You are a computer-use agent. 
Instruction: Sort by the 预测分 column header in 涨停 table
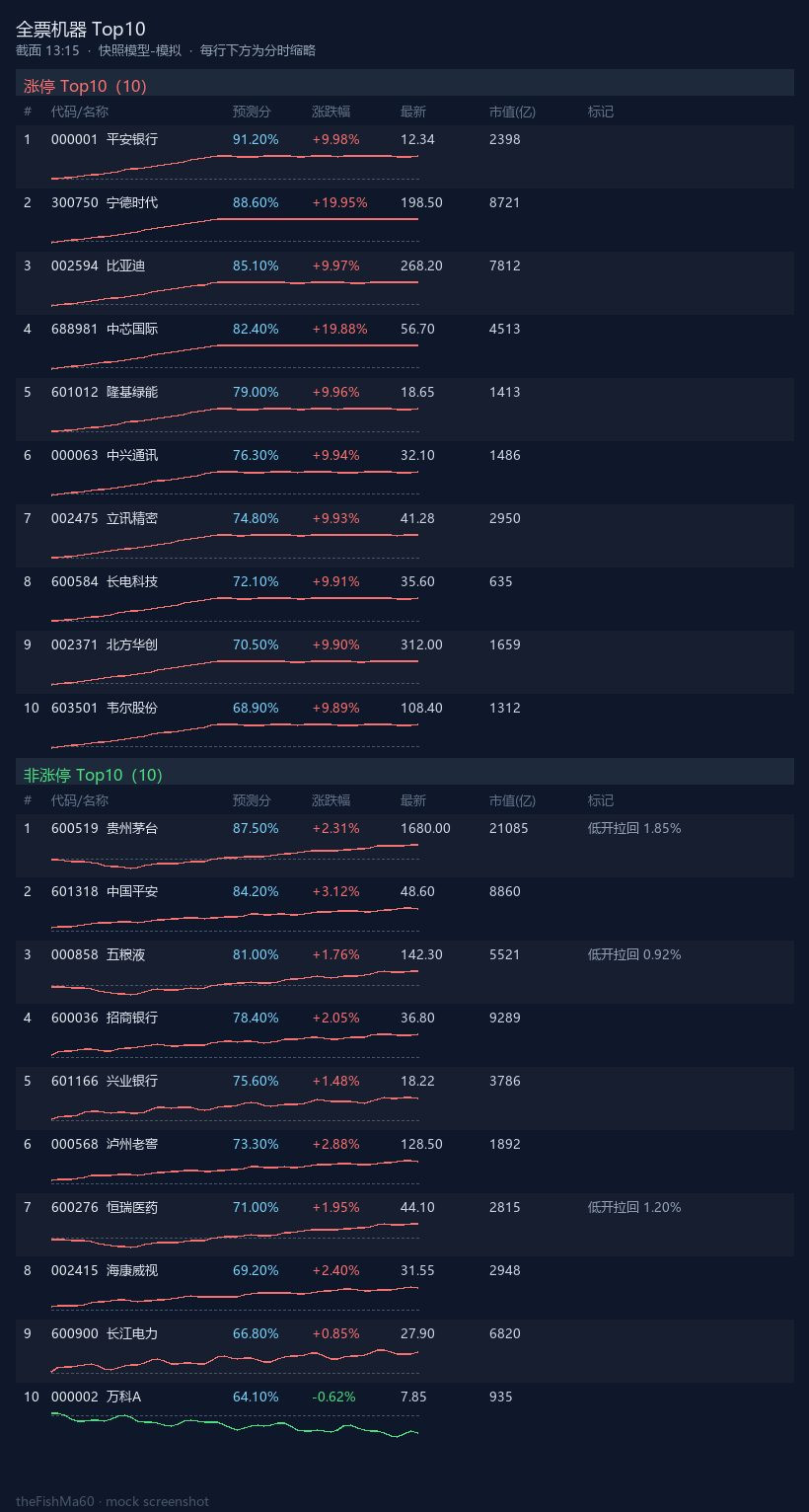pyautogui.click(x=252, y=112)
